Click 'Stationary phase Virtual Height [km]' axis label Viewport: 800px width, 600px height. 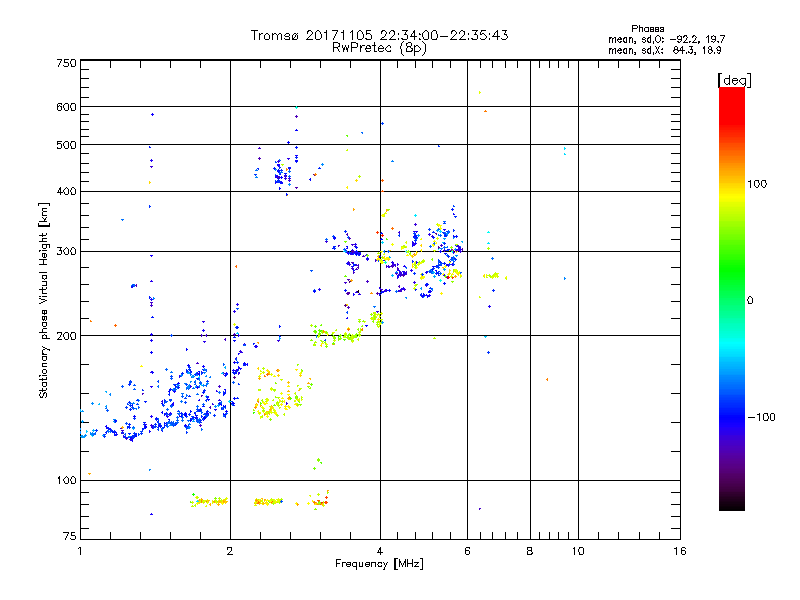43,301
